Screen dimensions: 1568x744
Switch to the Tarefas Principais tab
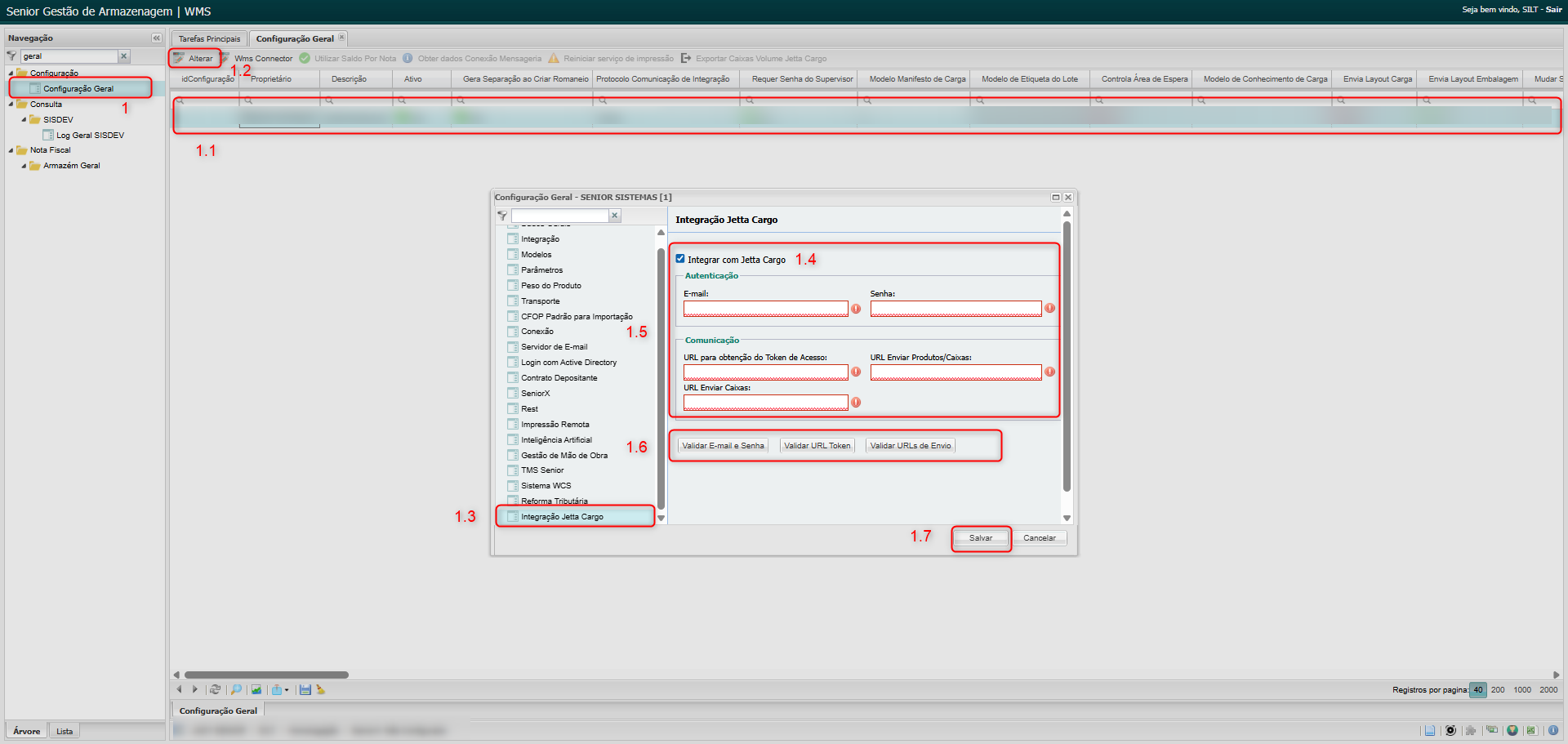tap(209, 38)
